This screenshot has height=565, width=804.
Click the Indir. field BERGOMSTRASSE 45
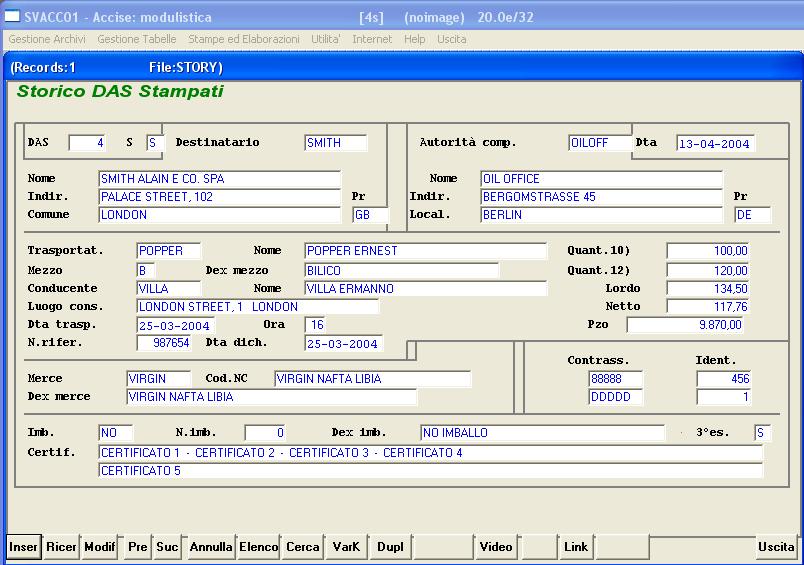(x=601, y=197)
